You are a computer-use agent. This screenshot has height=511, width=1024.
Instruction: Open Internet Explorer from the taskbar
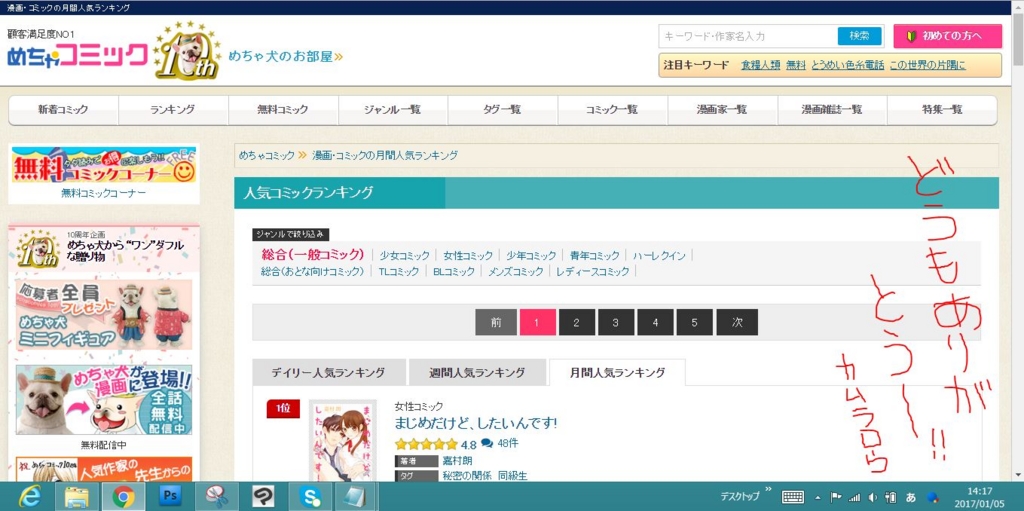click(29, 498)
